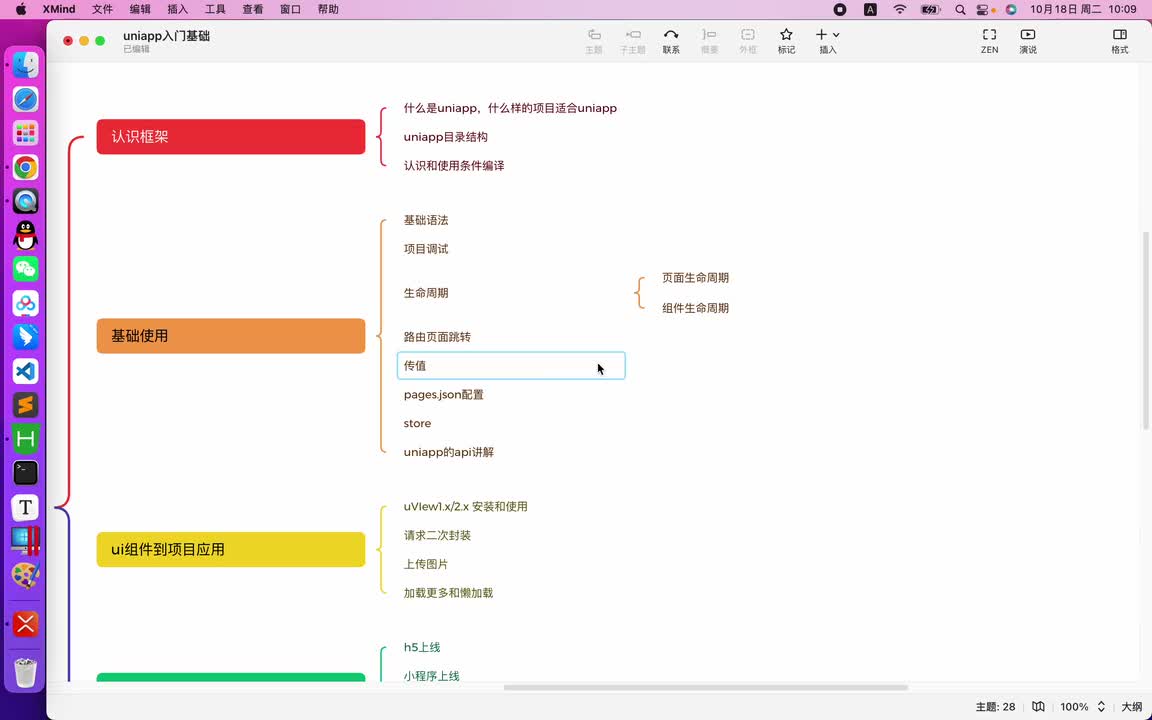
Task: Open Spotlight search magnifier
Action: tap(960, 10)
